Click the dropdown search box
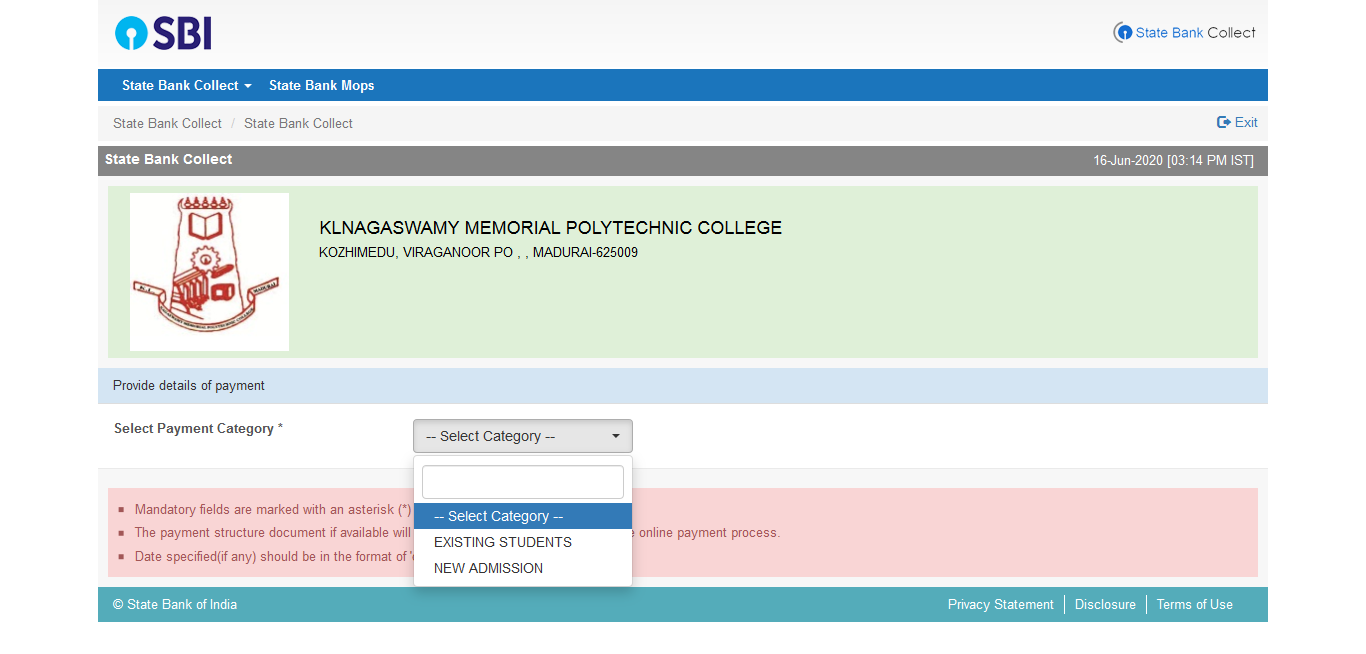The image size is (1366, 654). [523, 482]
